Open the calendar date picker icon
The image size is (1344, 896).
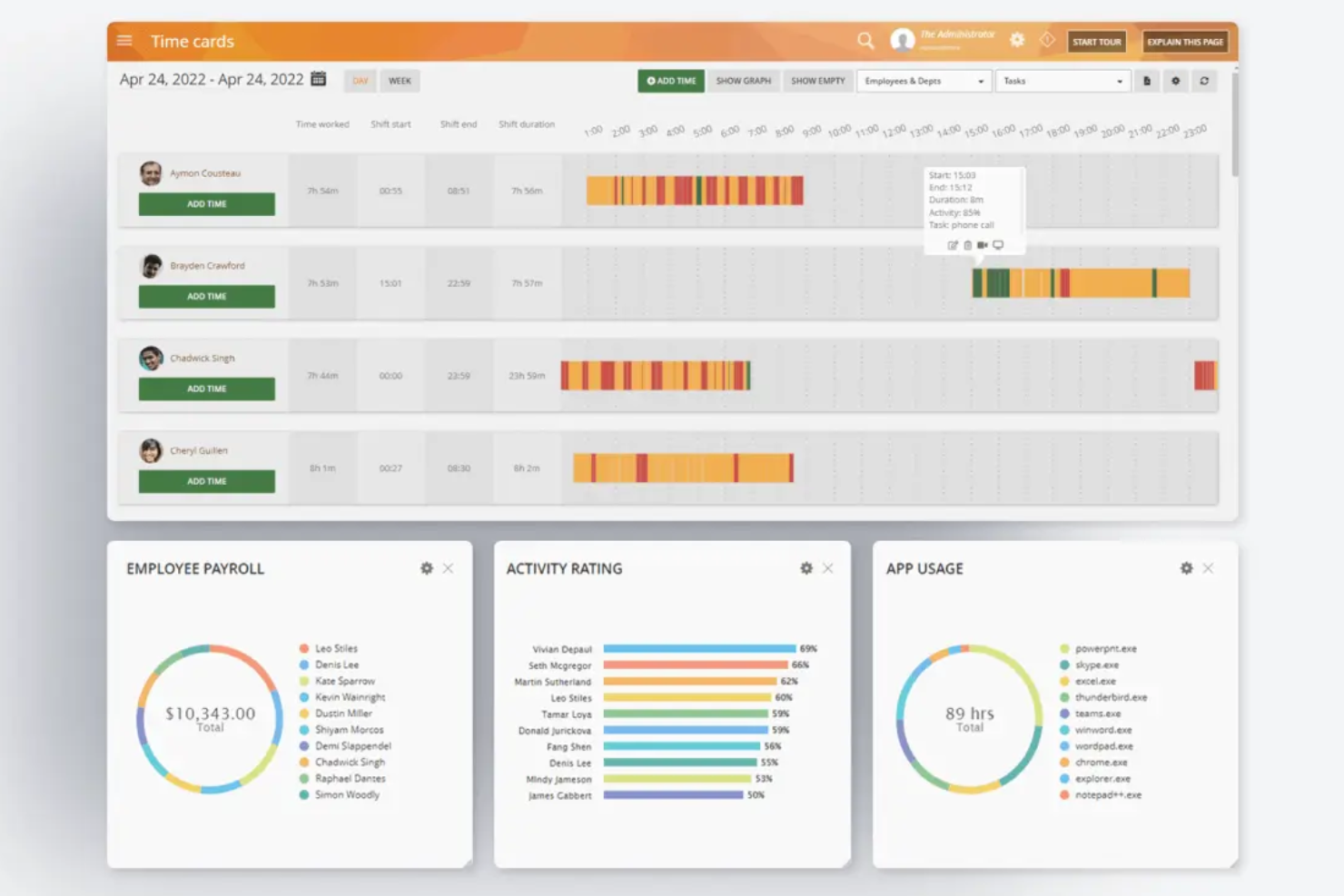[x=317, y=80]
